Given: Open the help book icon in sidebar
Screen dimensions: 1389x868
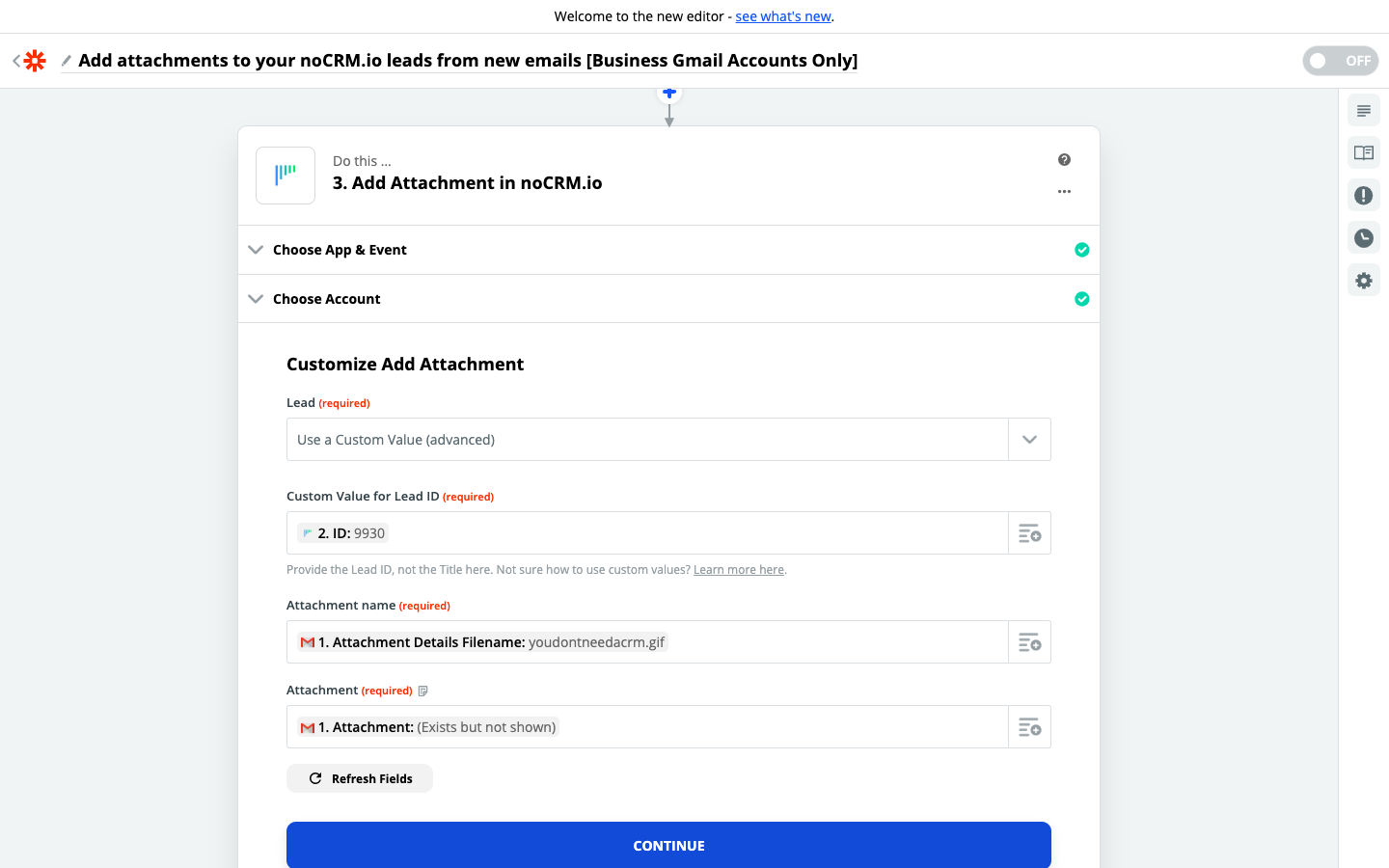Looking at the screenshot, I should (x=1363, y=153).
